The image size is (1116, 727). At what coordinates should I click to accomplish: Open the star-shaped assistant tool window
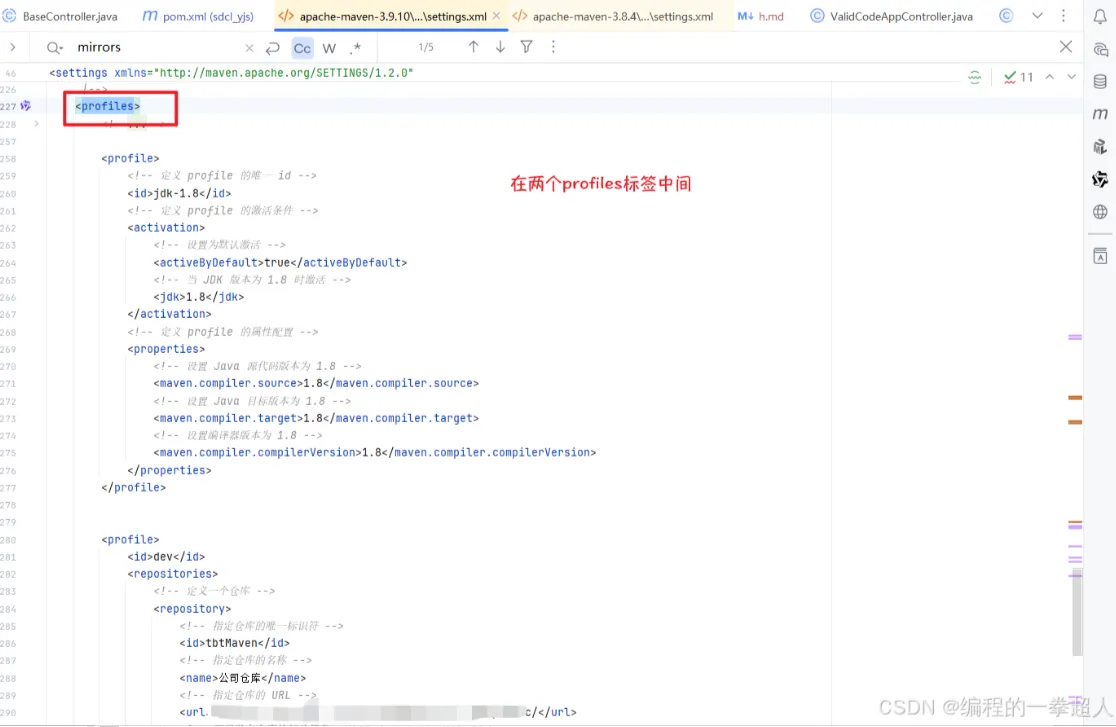point(1100,179)
